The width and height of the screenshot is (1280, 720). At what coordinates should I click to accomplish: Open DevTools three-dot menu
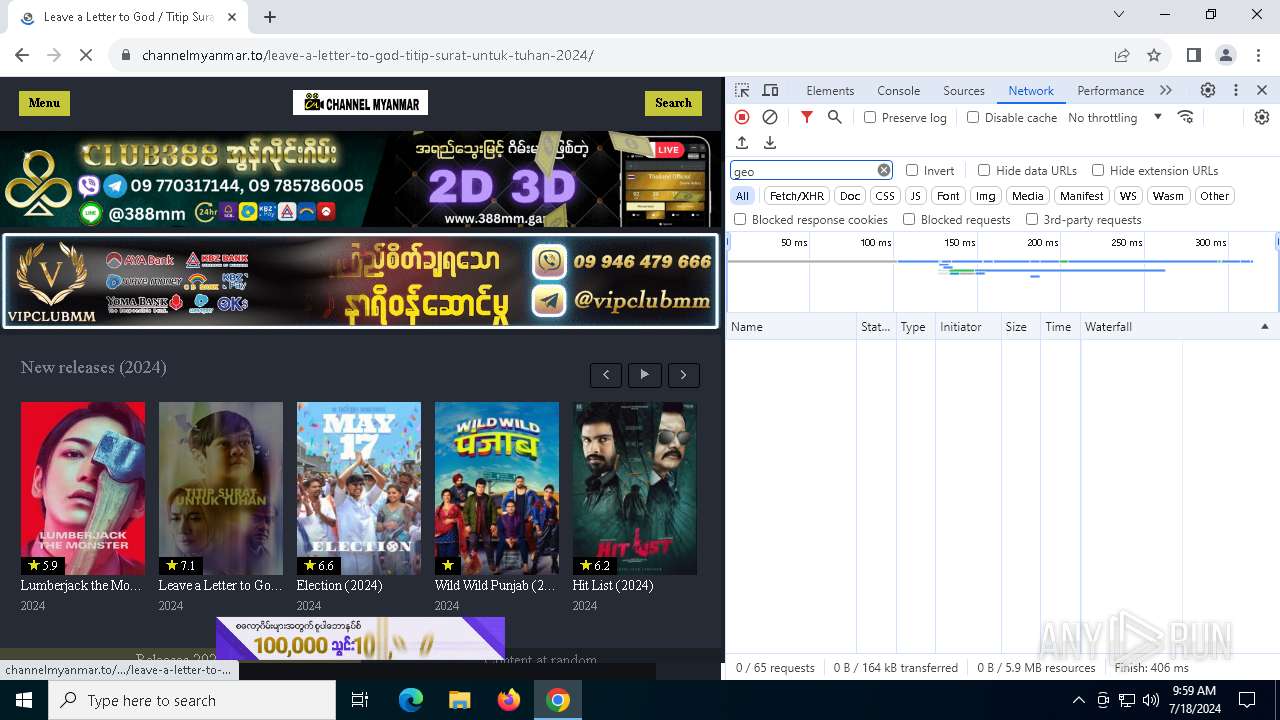click(x=1236, y=90)
